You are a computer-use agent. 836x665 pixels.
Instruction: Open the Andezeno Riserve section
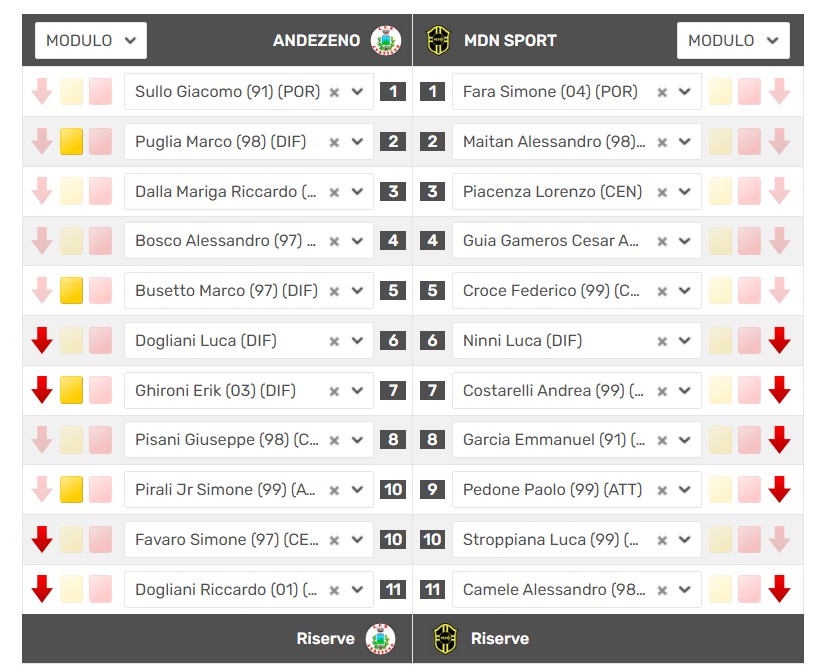(325, 639)
